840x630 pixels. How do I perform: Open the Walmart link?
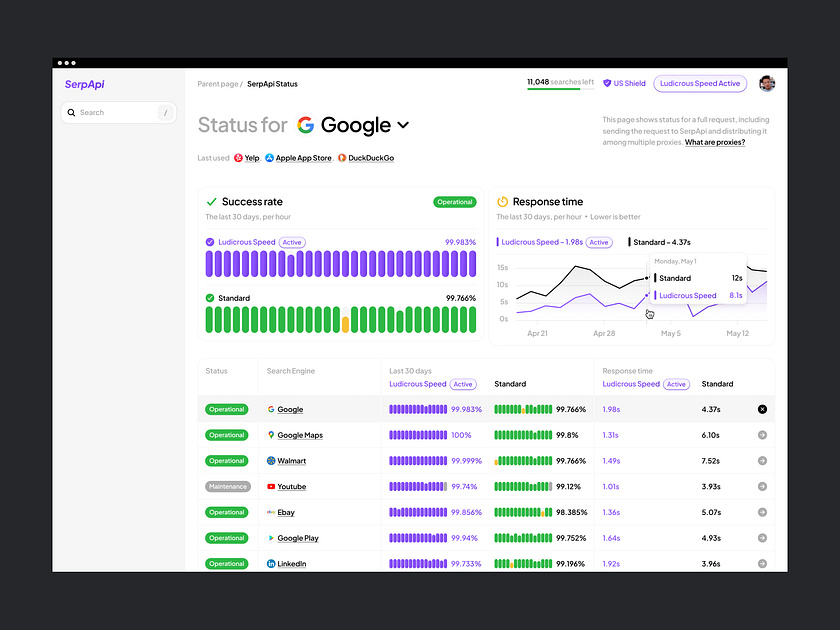click(x=291, y=461)
